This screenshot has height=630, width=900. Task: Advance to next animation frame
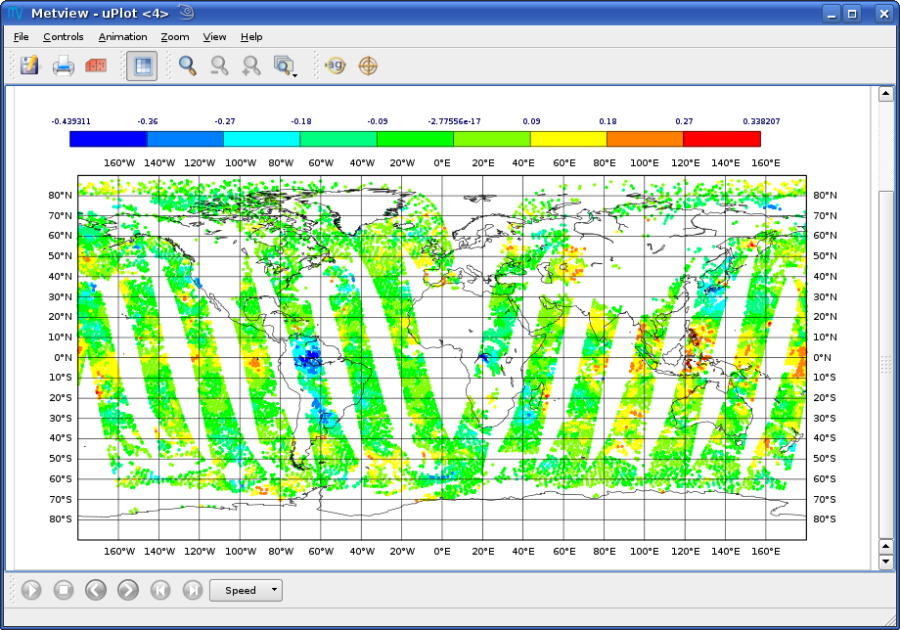(128, 590)
